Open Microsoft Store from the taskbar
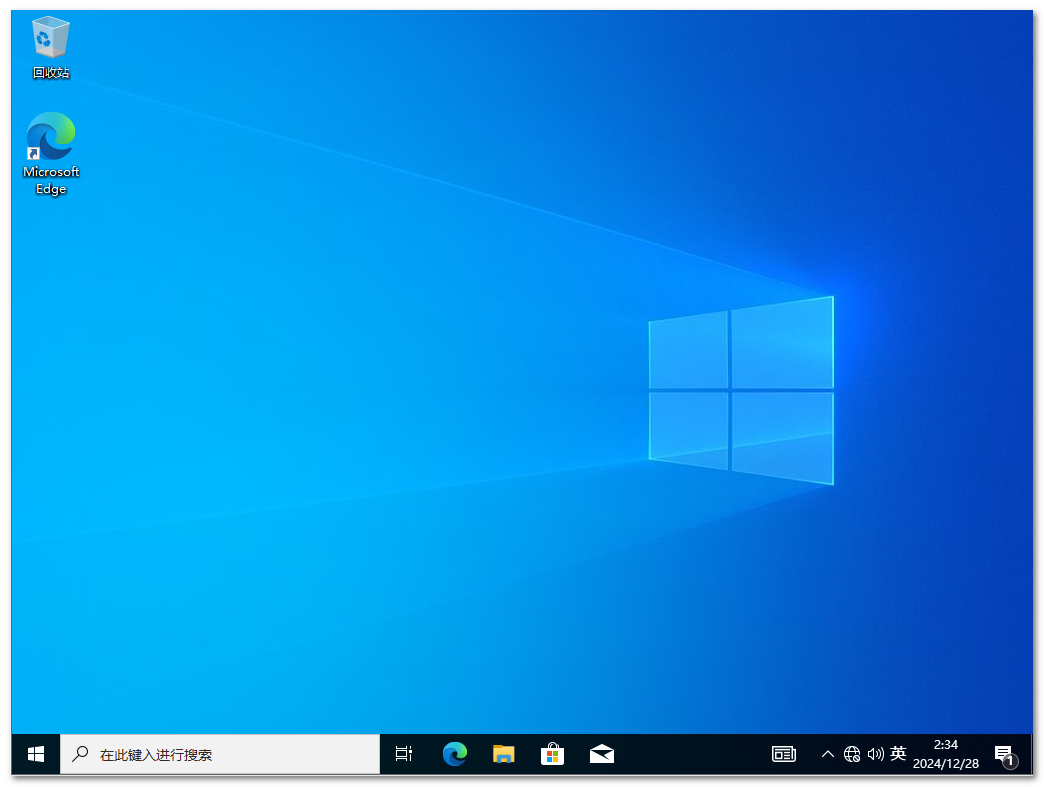1044x787 pixels. pos(553,754)
